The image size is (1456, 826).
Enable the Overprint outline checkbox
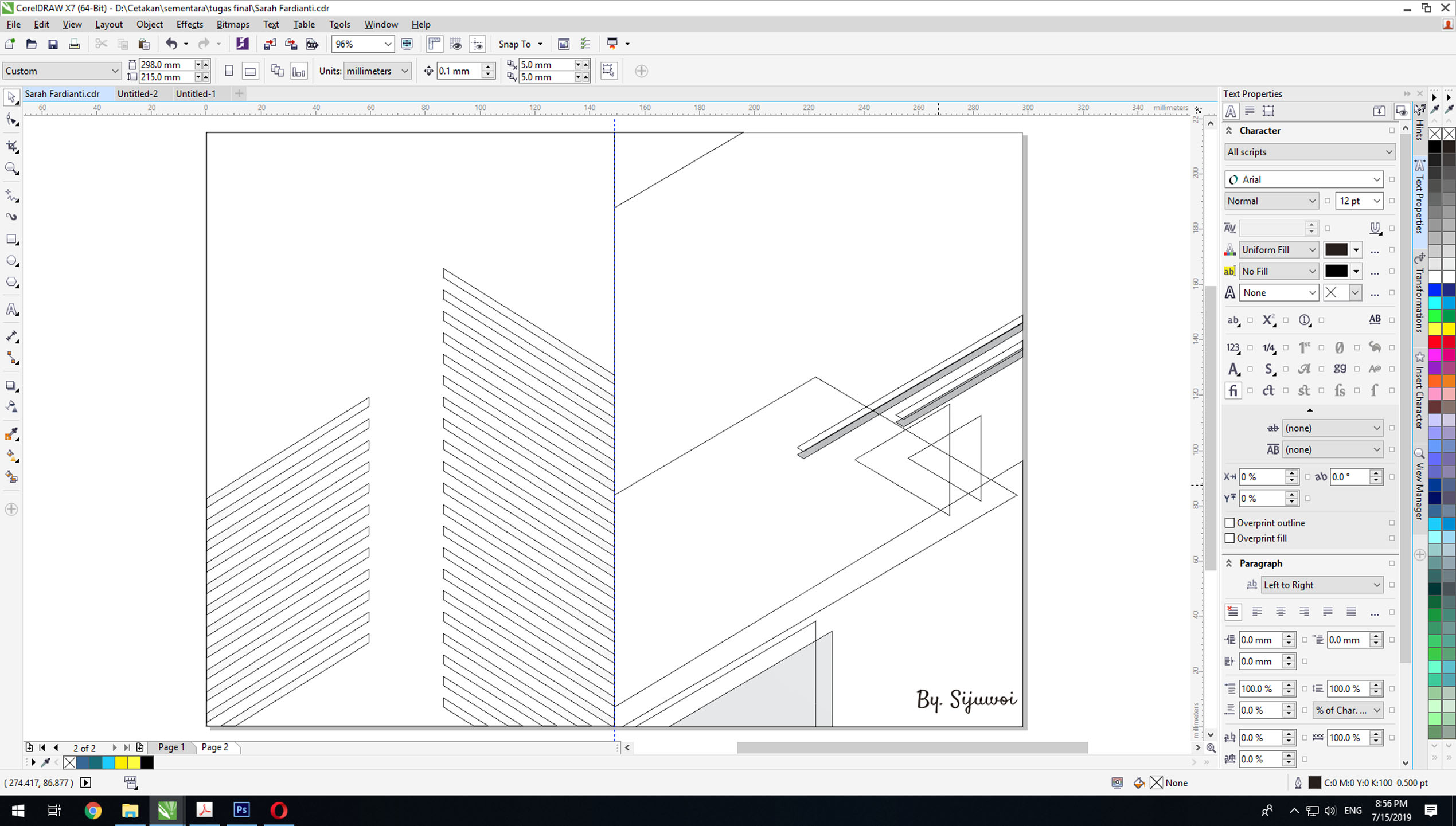(1229, 523)
